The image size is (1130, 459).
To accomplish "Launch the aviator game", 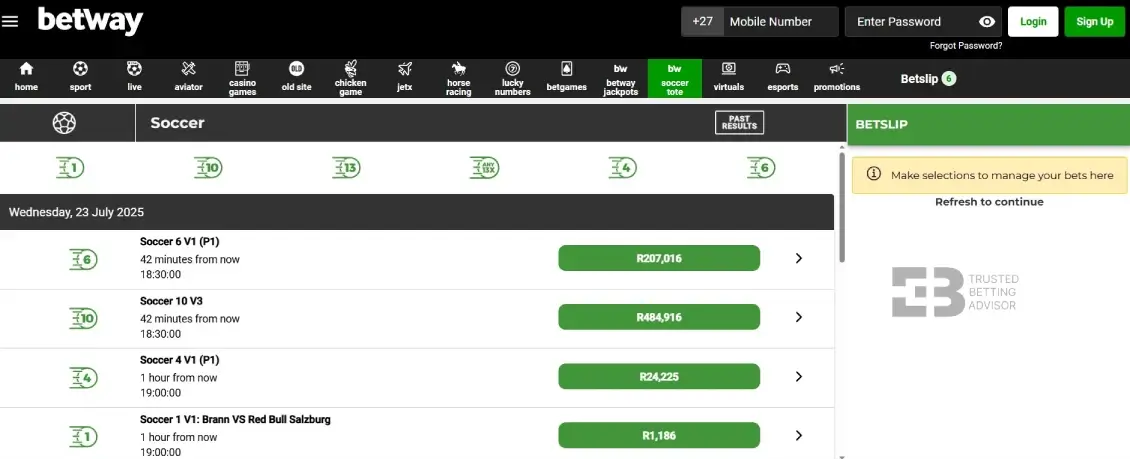I will (188, 78).
